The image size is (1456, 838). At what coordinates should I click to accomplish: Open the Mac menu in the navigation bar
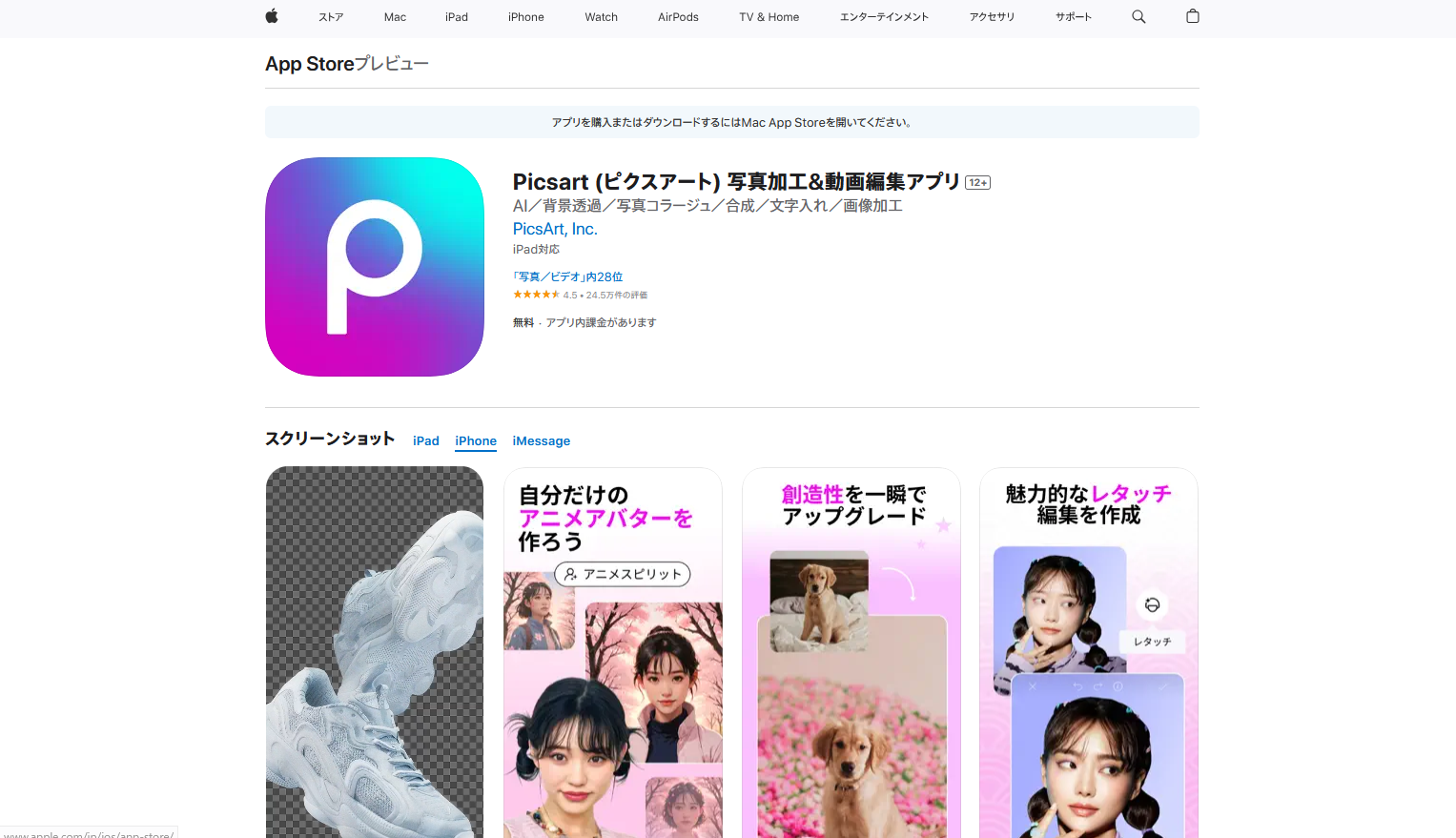point(395,16)
